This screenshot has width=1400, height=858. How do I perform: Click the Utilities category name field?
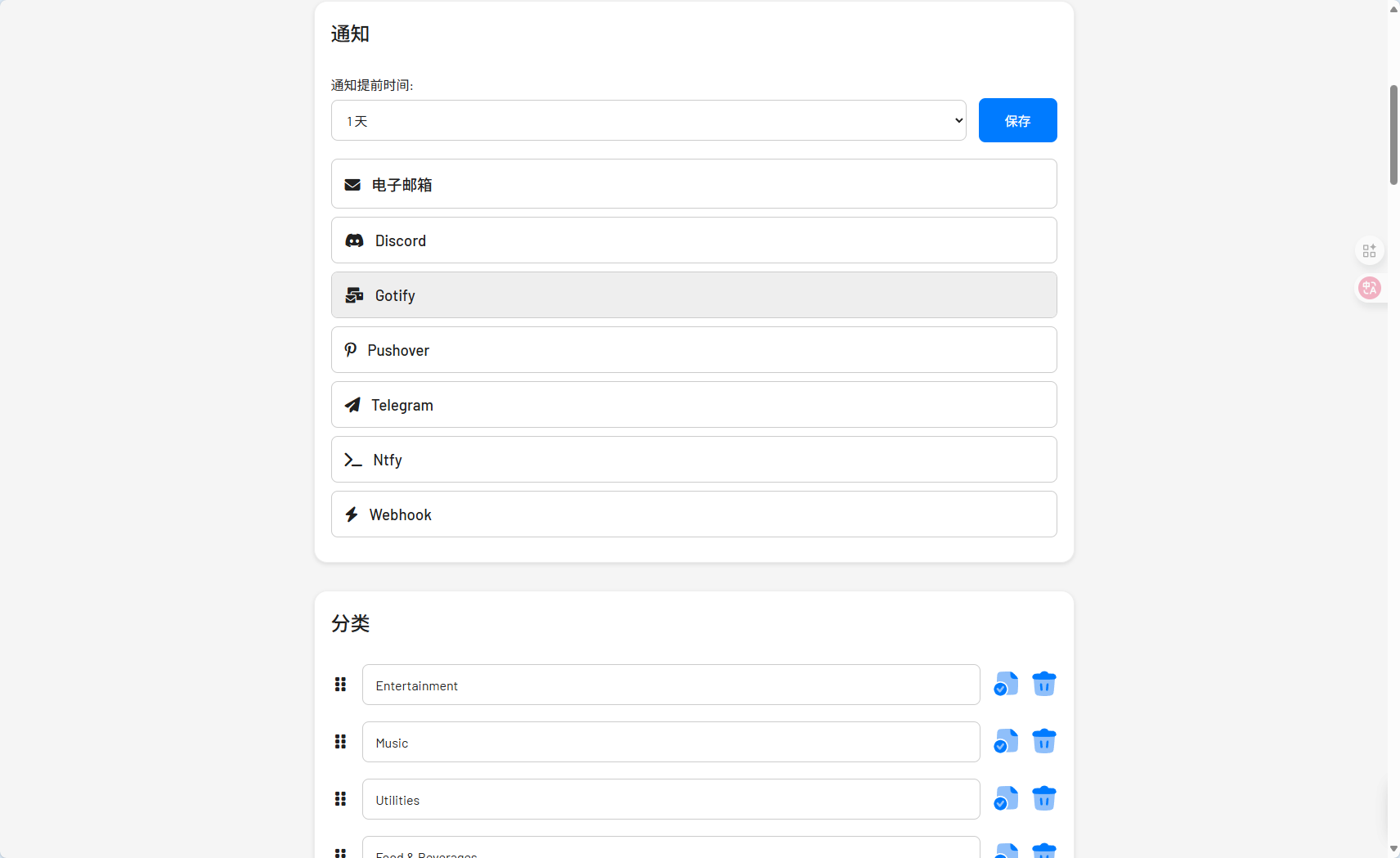[x=671, y=799]
